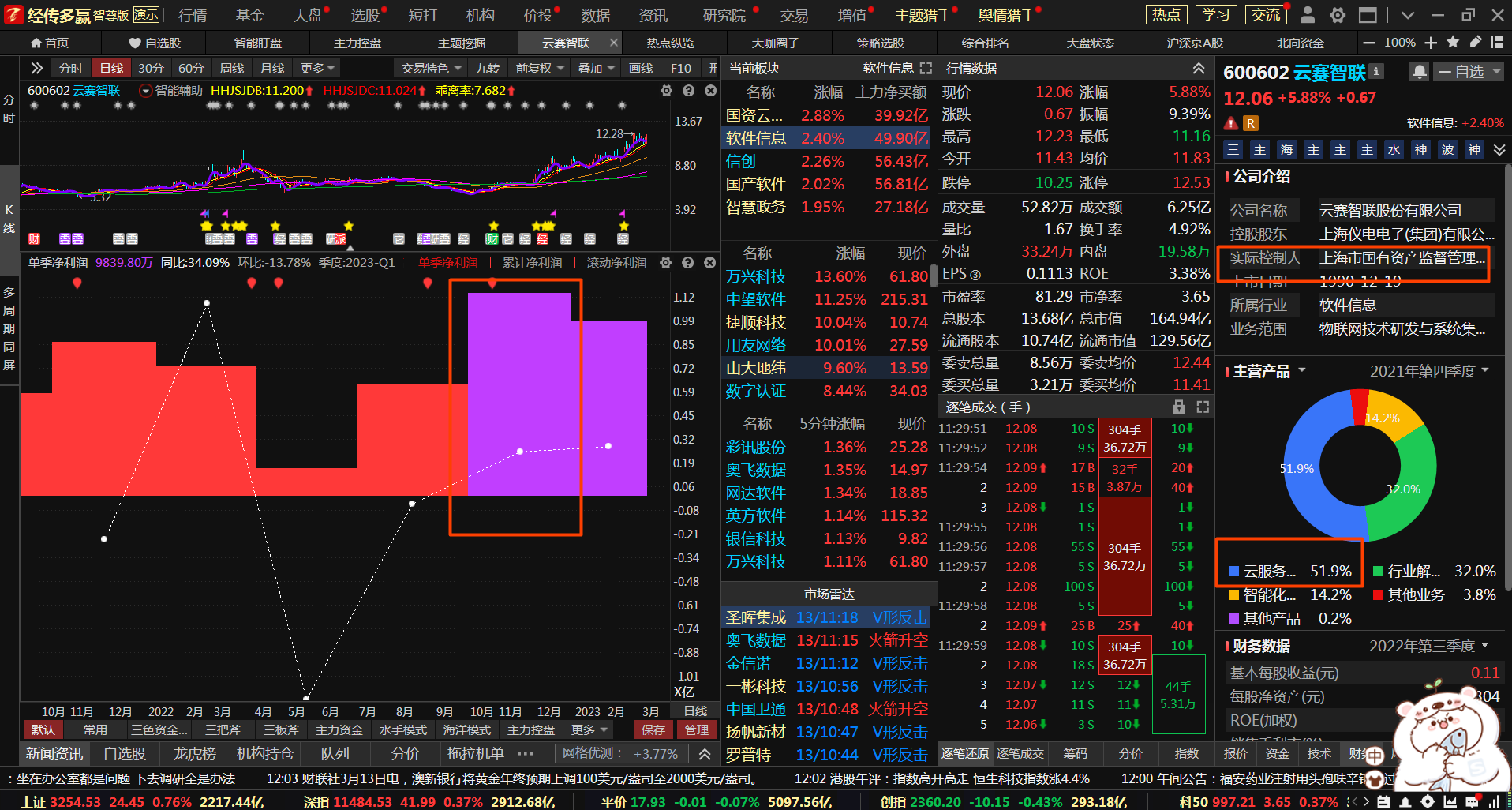Screen dimensions: 1512x810
Task: Select 单季净利润 red indicator mode
Action: (x=447, y=263)
